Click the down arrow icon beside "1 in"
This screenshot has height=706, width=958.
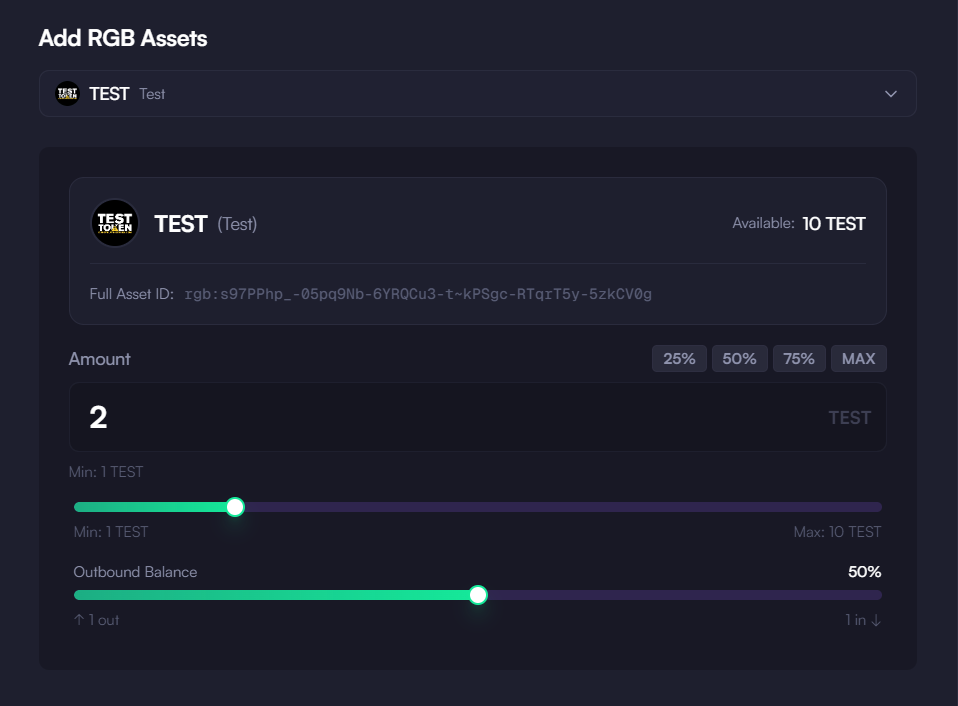[x=876, y=620]
